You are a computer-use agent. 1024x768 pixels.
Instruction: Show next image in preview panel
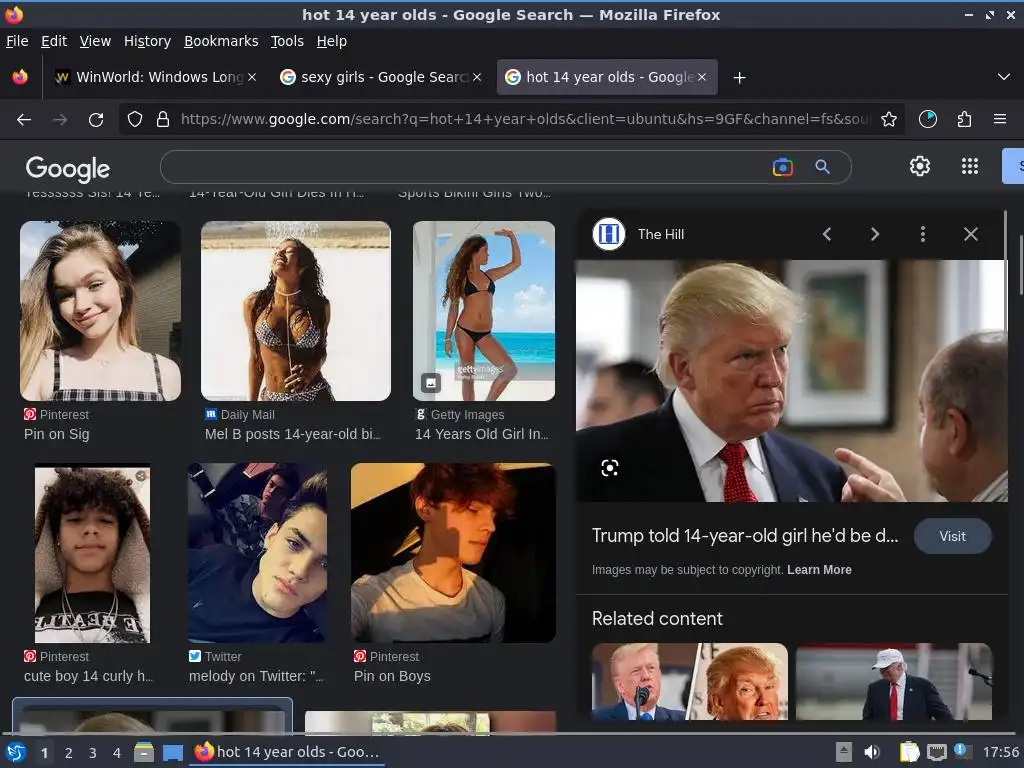click(875, 234)
